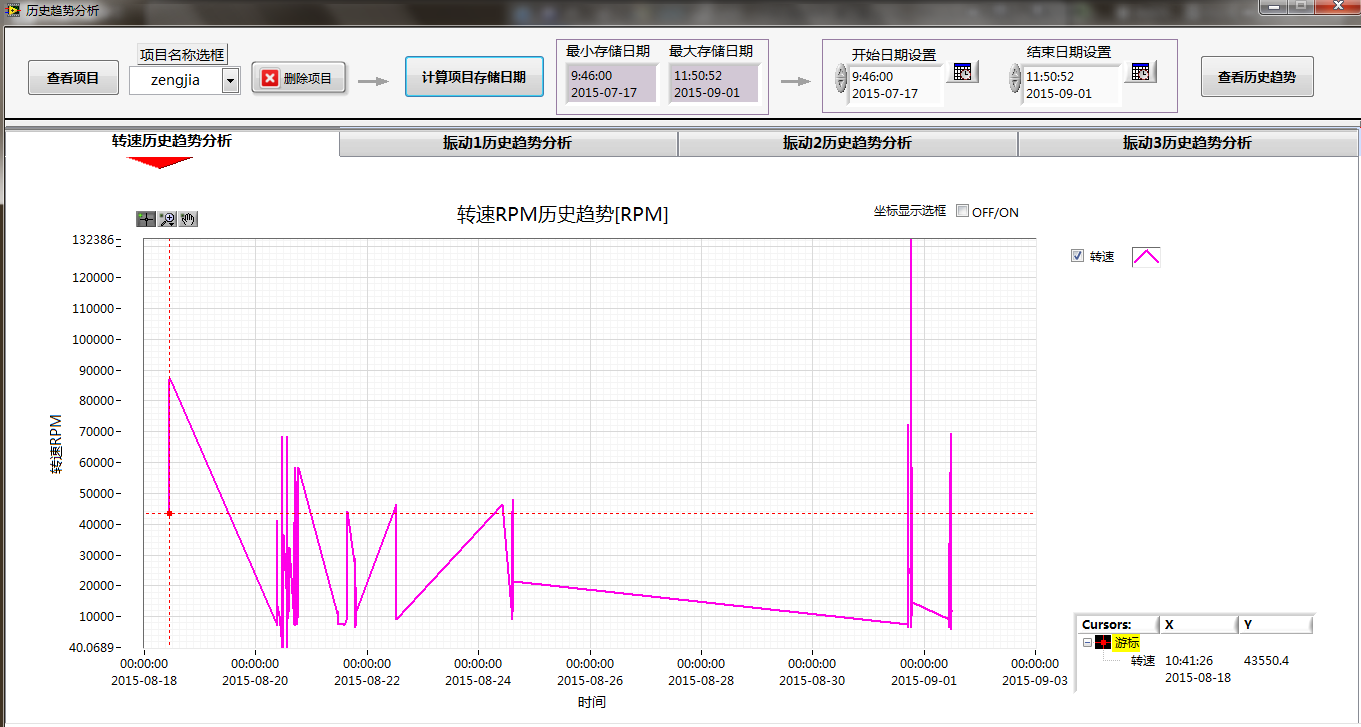Click the LabVIEW app icon in title bar
Viewport: 1361px width, 727px height.
pos(14,8)
